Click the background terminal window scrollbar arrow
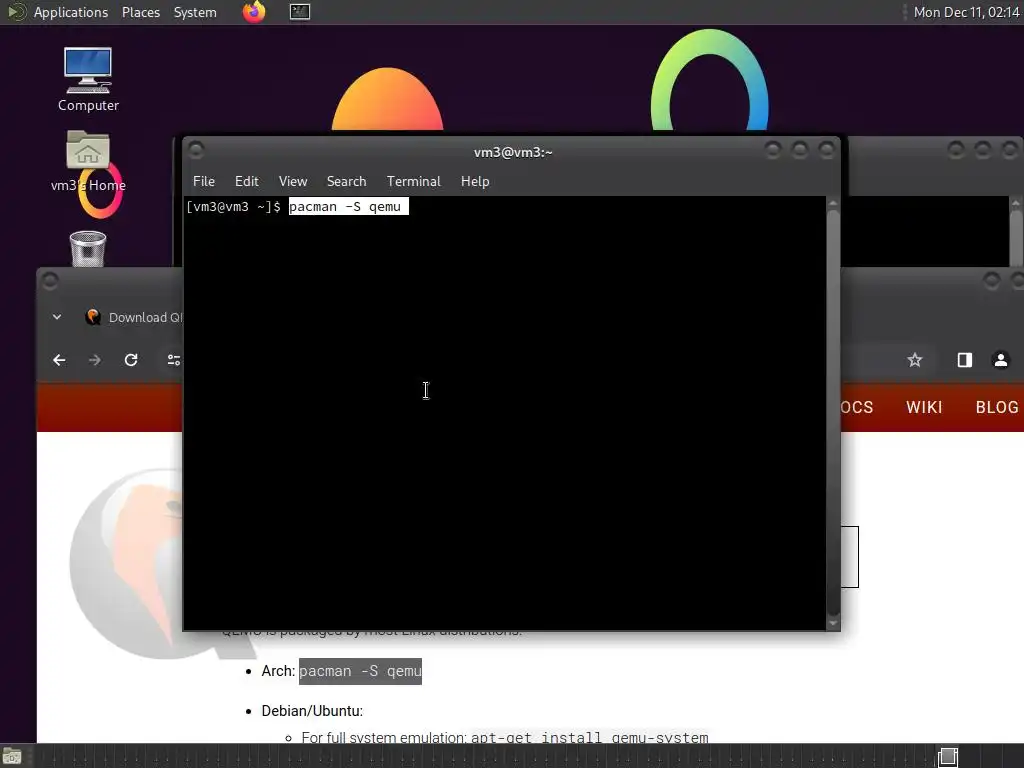 [1016, 204]
